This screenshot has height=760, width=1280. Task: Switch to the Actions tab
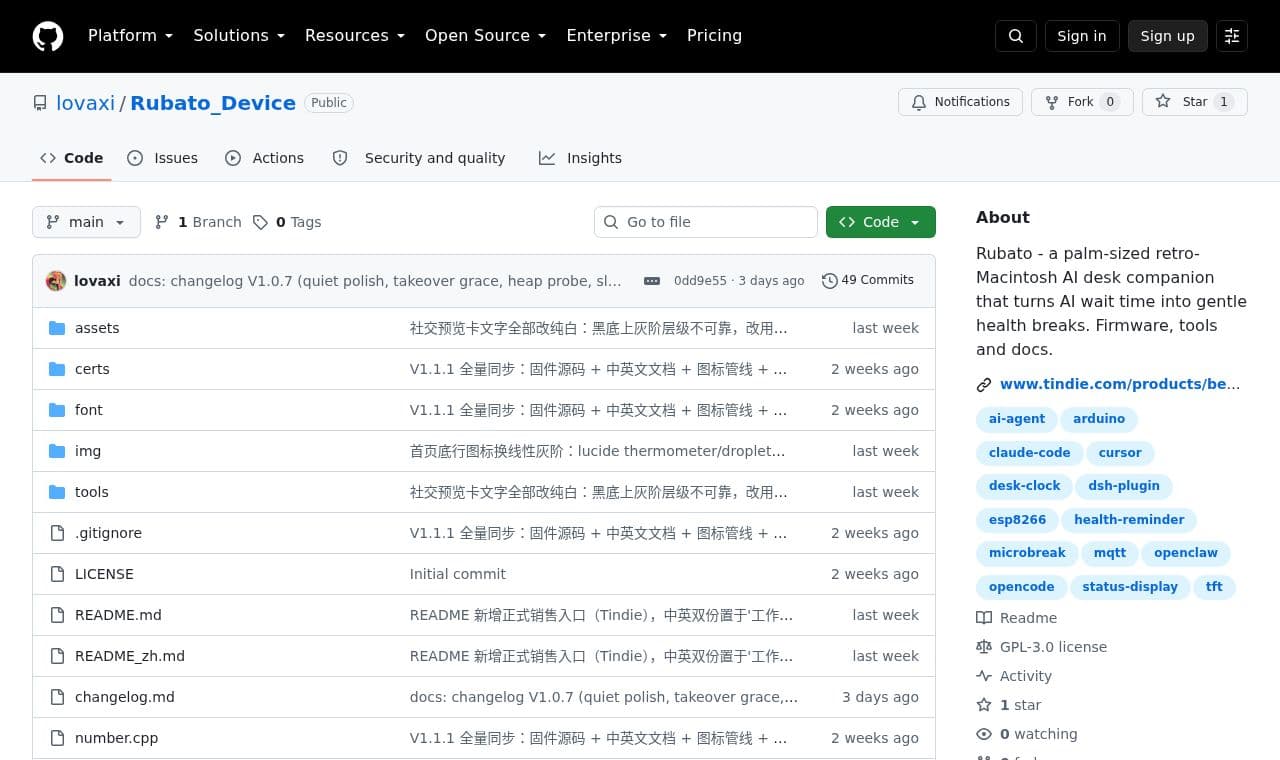tap(265, 158)
